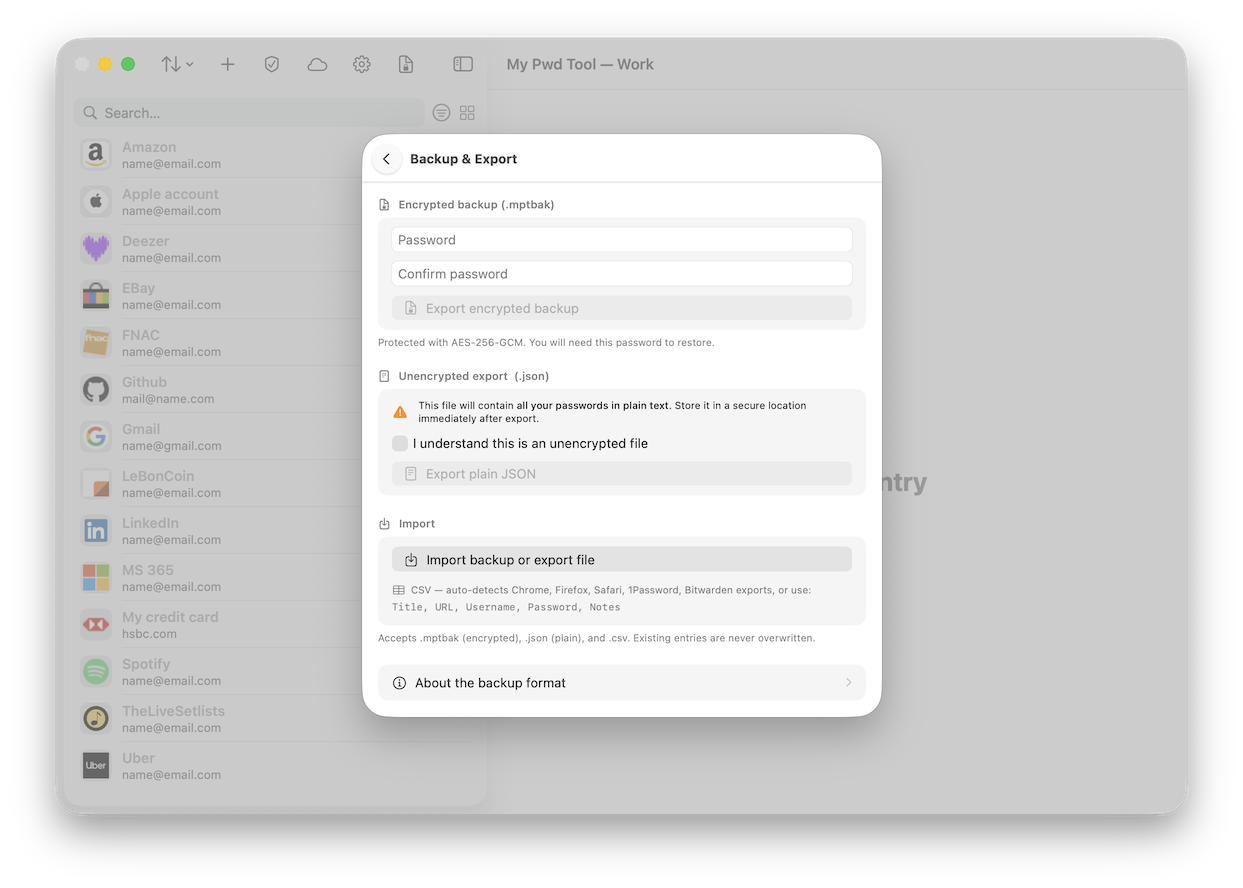Click the 'Protected with AES-256-GCM' note
Viewport: 1243px width, 888px height.
pos(546,342)
